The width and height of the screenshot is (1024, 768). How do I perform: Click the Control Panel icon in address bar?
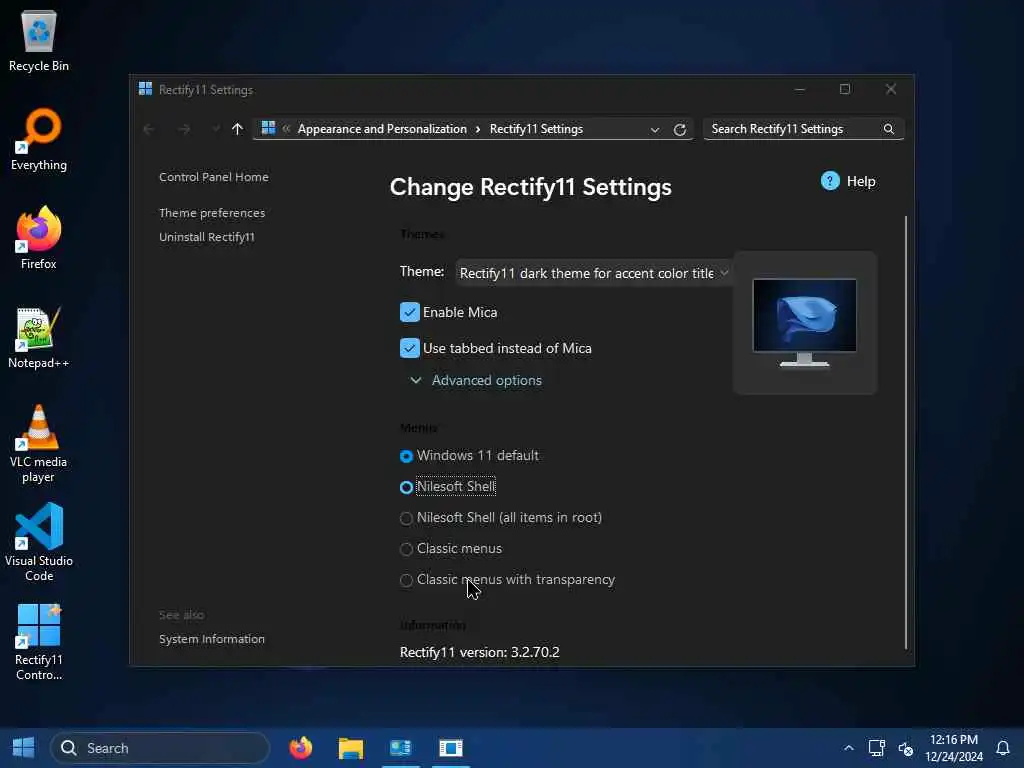click(x=268, y=128)
